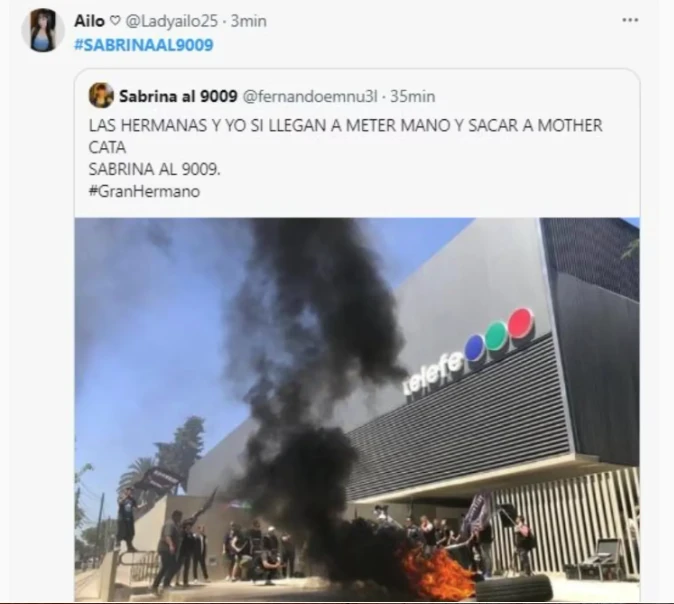
Task: Open the burning tires protest photo
Action: coord(357,409)
